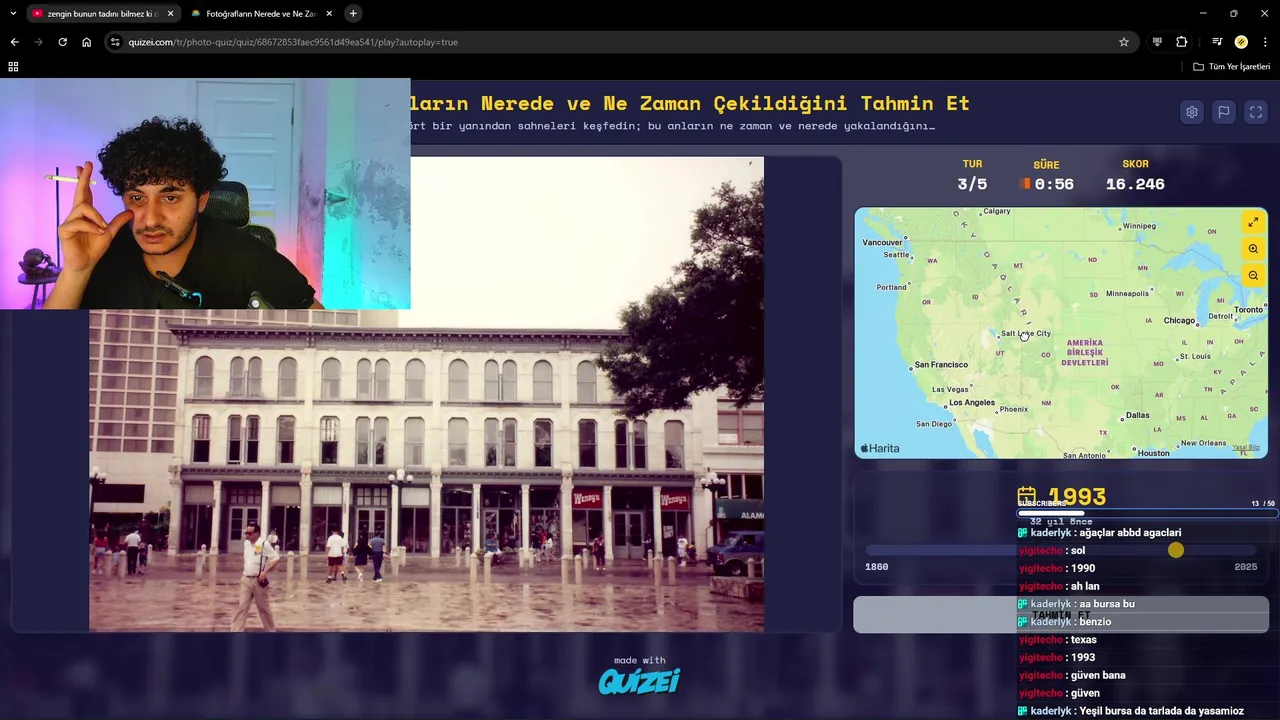Click the streamer webcam overlay
Image resolution: width=1280 pixels, height=720 pixels.
click(x=205, y=194)
